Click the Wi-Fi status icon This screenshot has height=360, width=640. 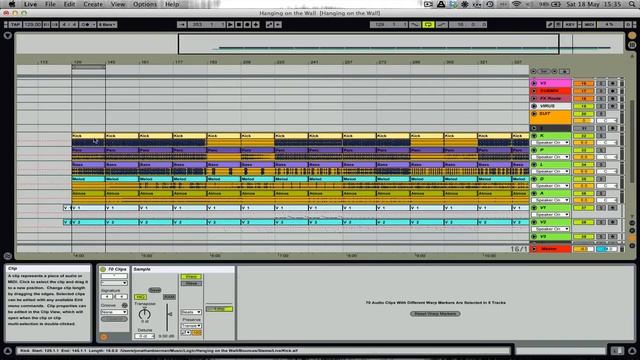click(516, 4)
